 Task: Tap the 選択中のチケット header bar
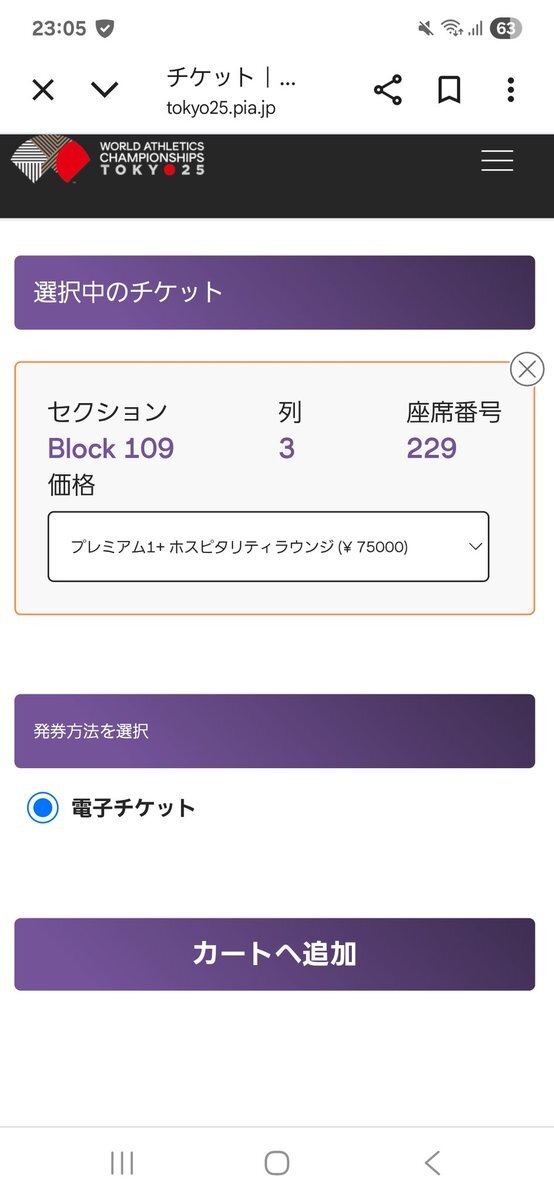274,293
